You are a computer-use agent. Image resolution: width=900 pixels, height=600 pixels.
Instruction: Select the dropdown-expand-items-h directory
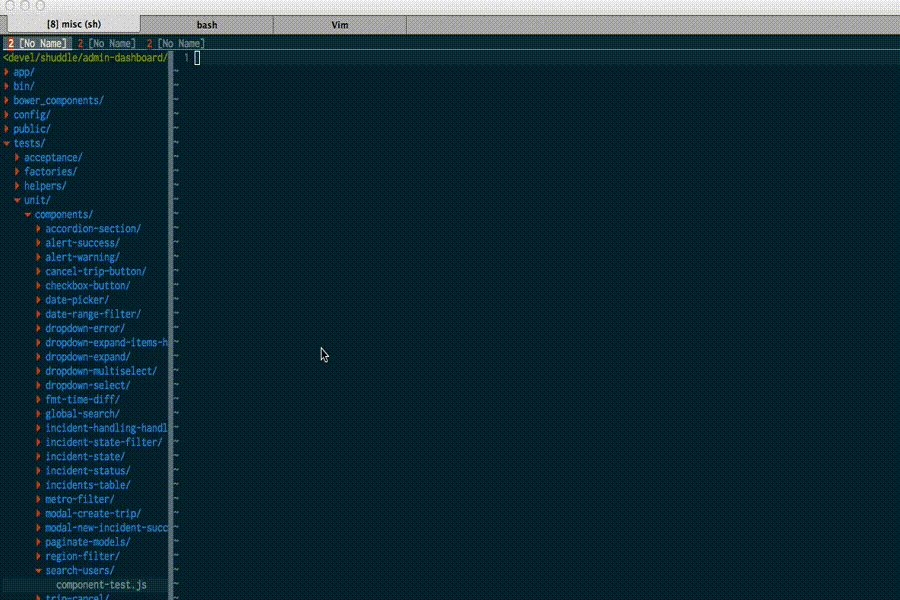pyautogui.click(x=106, y=343)
